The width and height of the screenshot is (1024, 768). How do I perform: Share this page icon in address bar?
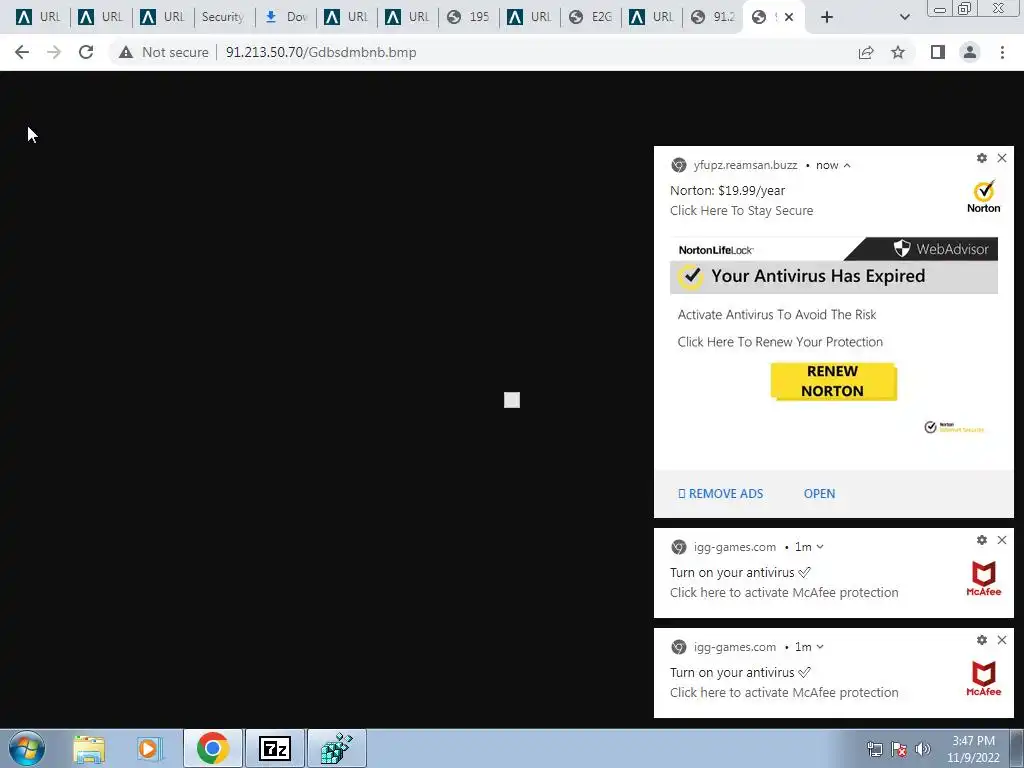click(x=866, y=52)
